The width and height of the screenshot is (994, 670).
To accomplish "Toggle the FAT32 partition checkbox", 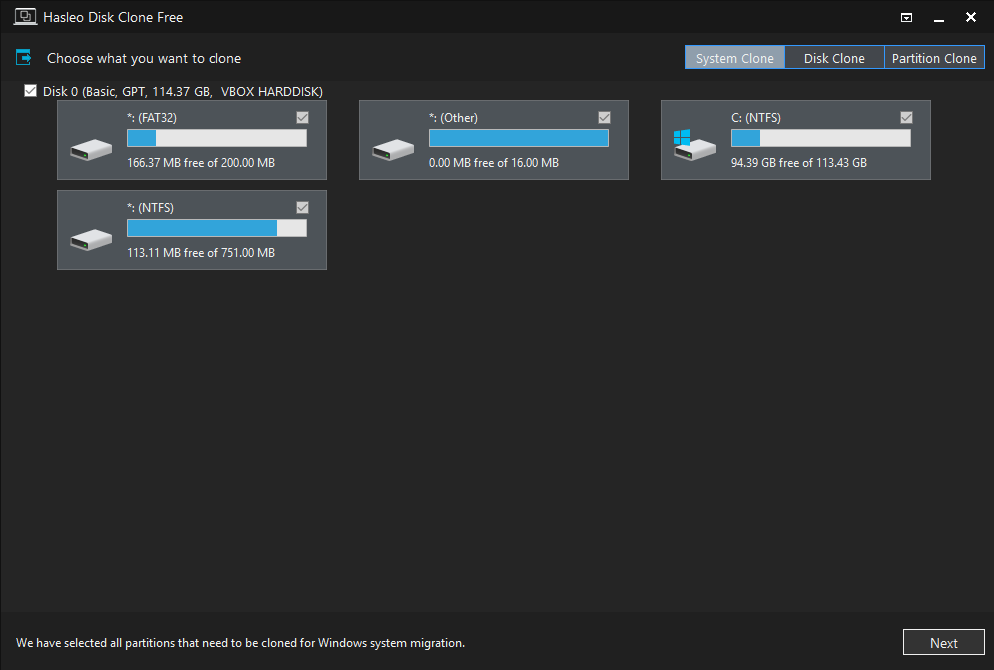I will tap(302, 117).
